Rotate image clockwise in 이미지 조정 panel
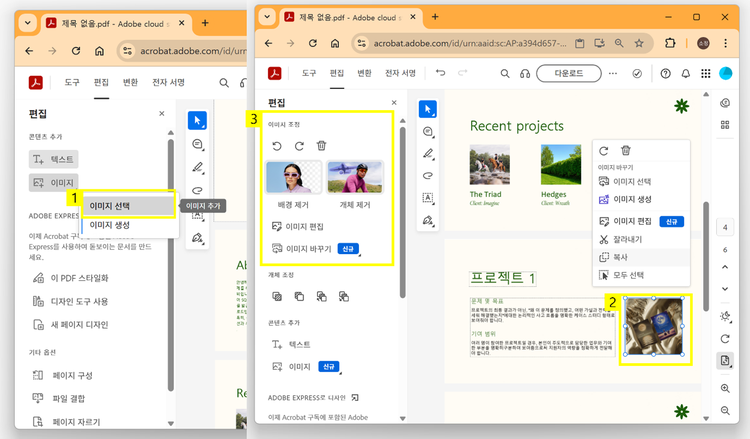Image resolution: width=750 pixels, height=439 pixels. click(x=299, y=146)
